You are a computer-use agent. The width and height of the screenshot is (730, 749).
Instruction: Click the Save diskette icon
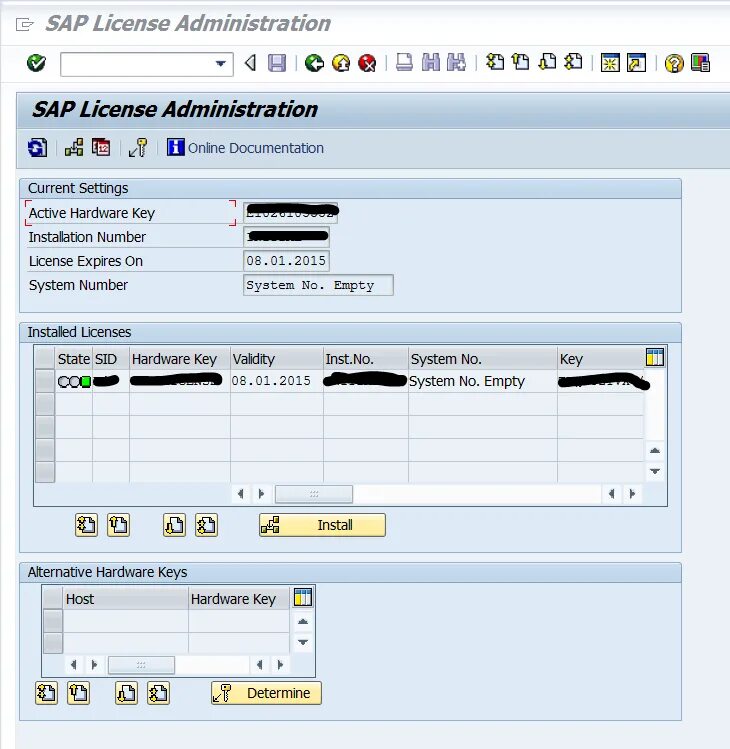[277, 63]
